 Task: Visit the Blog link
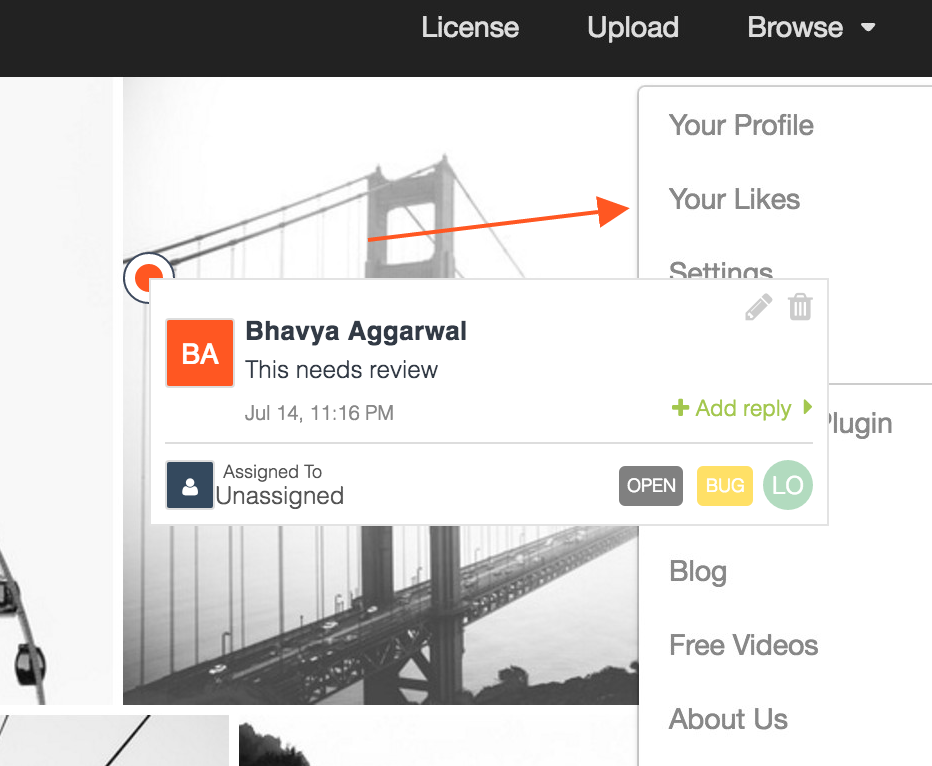point(697,571)
